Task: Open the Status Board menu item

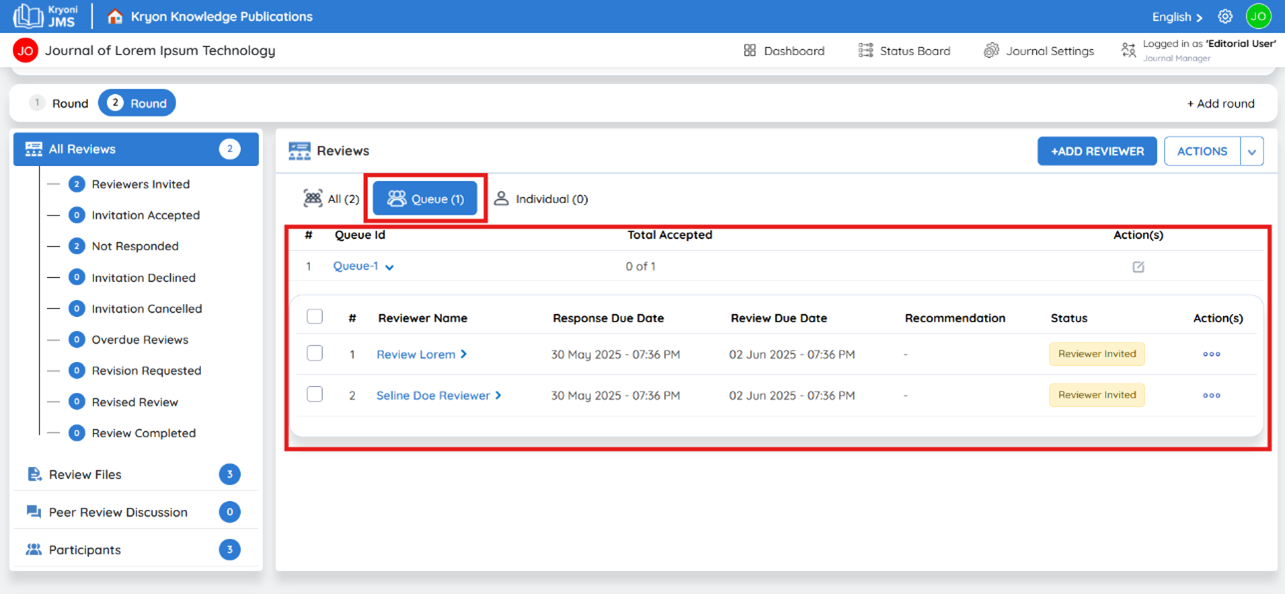Action: 904,51
